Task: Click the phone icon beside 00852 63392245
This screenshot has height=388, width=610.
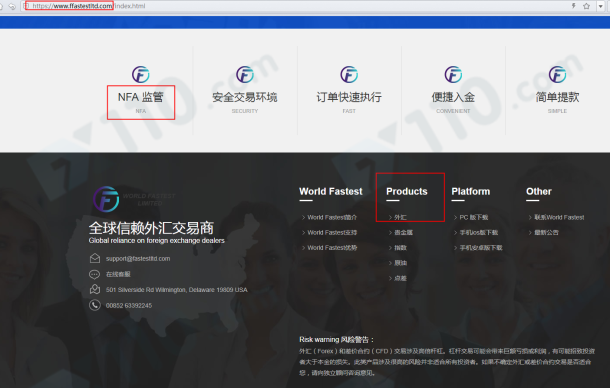Action: 95,305
